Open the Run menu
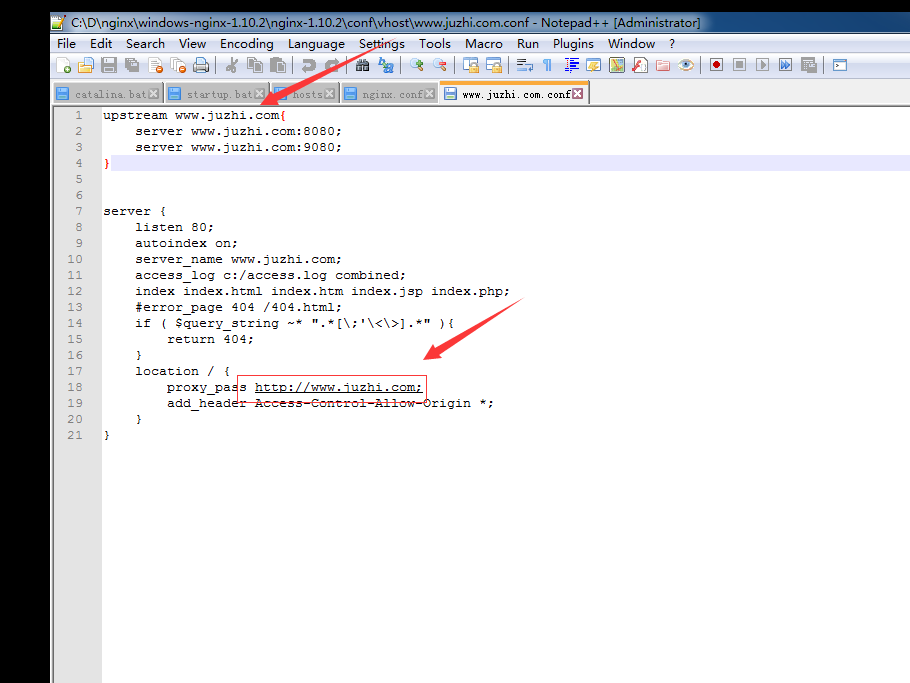910x683 pixels. [528, 44]
